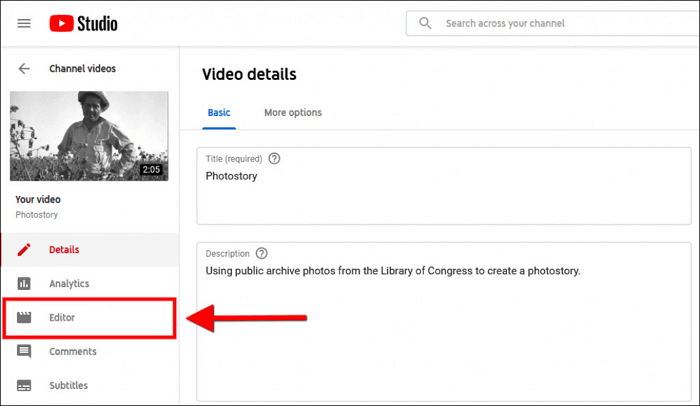Click the back arrow beside Channel videos
Screen dimensions: 700x406
pos(24,69)
